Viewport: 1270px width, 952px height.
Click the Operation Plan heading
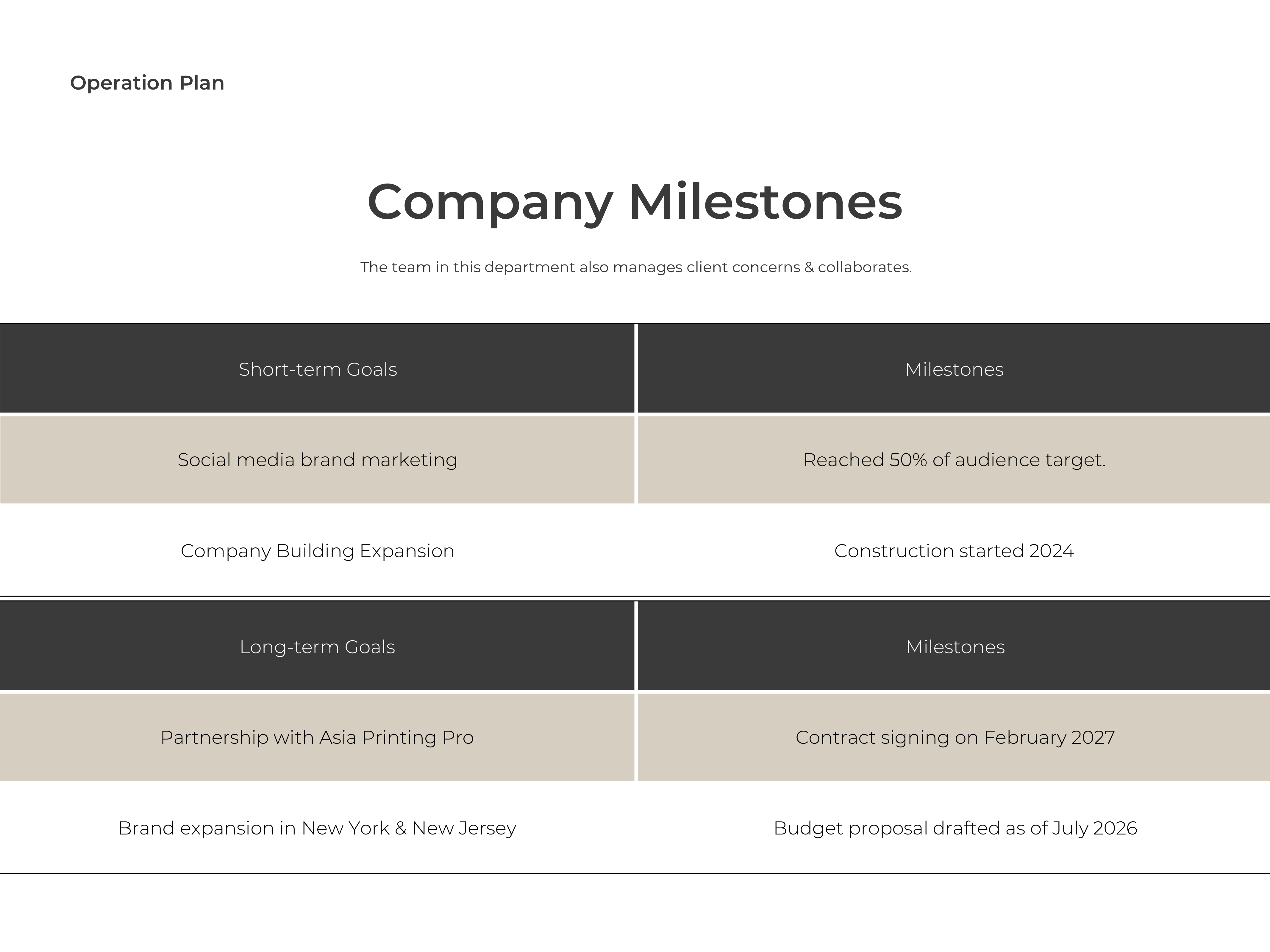(x=147, y=83)
